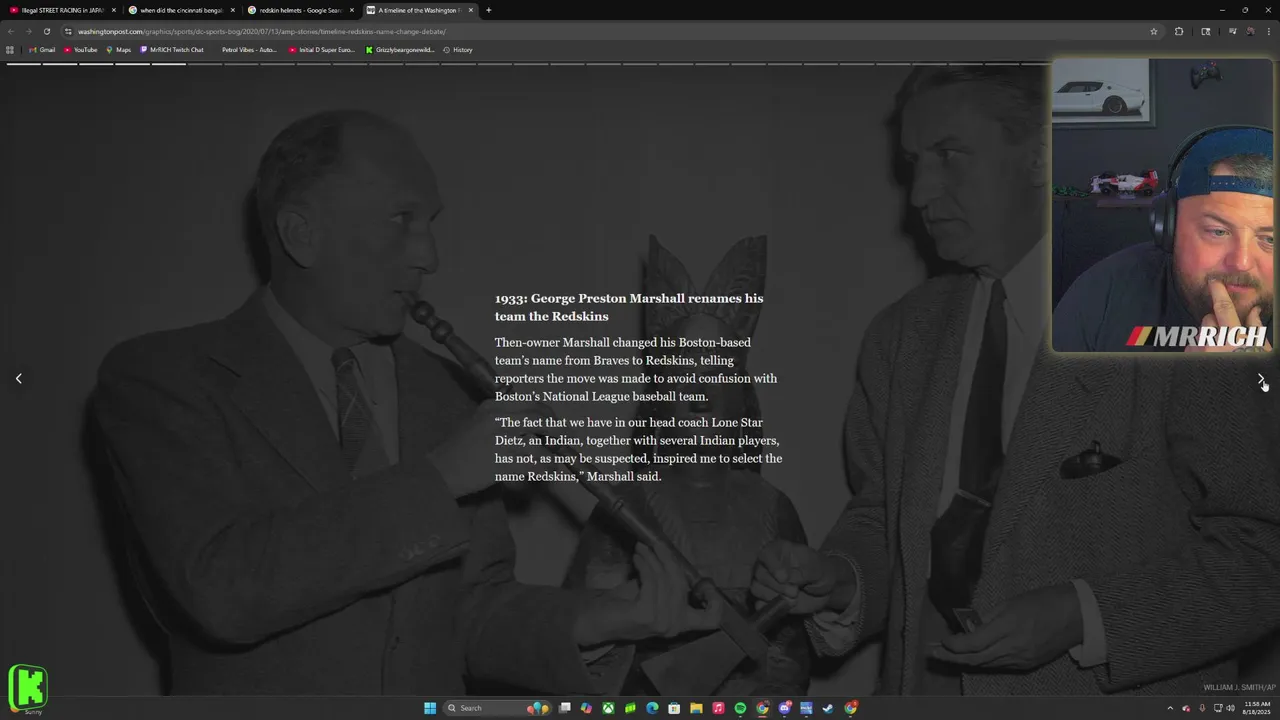Click the browser forward arrow
Screen dimensions: 1280x720
[x=28, y=31]
